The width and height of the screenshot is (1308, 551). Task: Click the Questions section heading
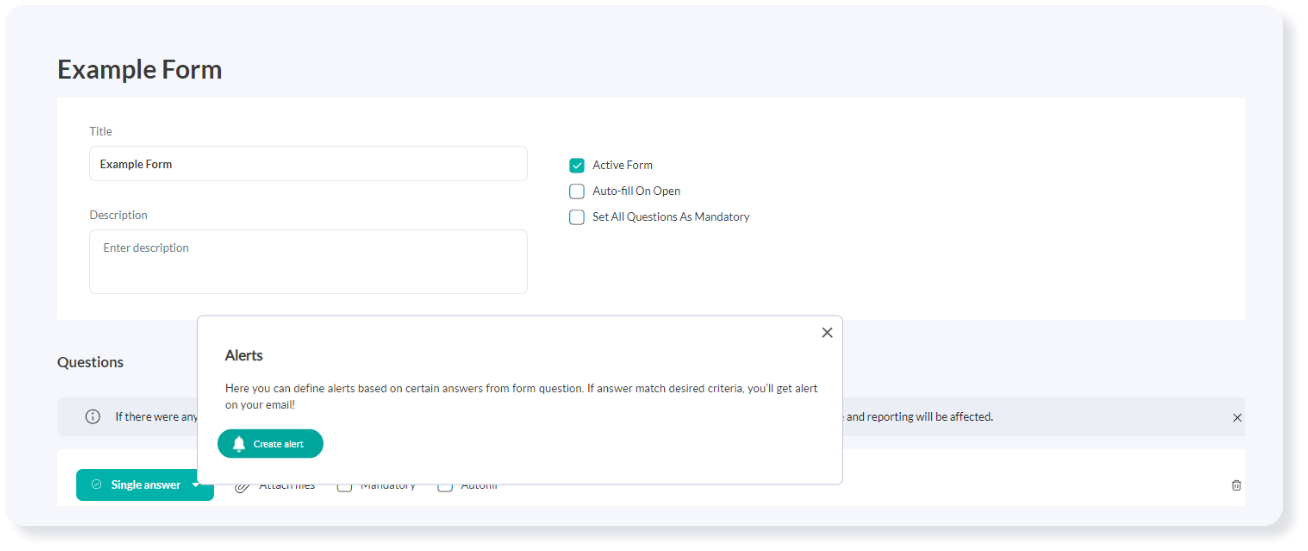pyautogui.click(x=90, y=362)
